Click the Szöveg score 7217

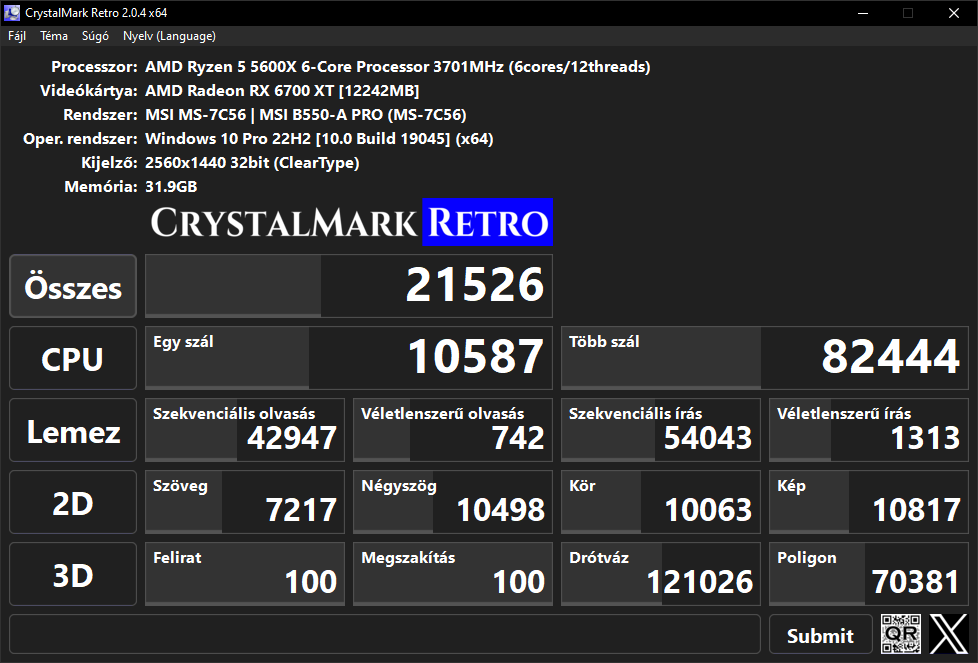(x=244, y=503)
